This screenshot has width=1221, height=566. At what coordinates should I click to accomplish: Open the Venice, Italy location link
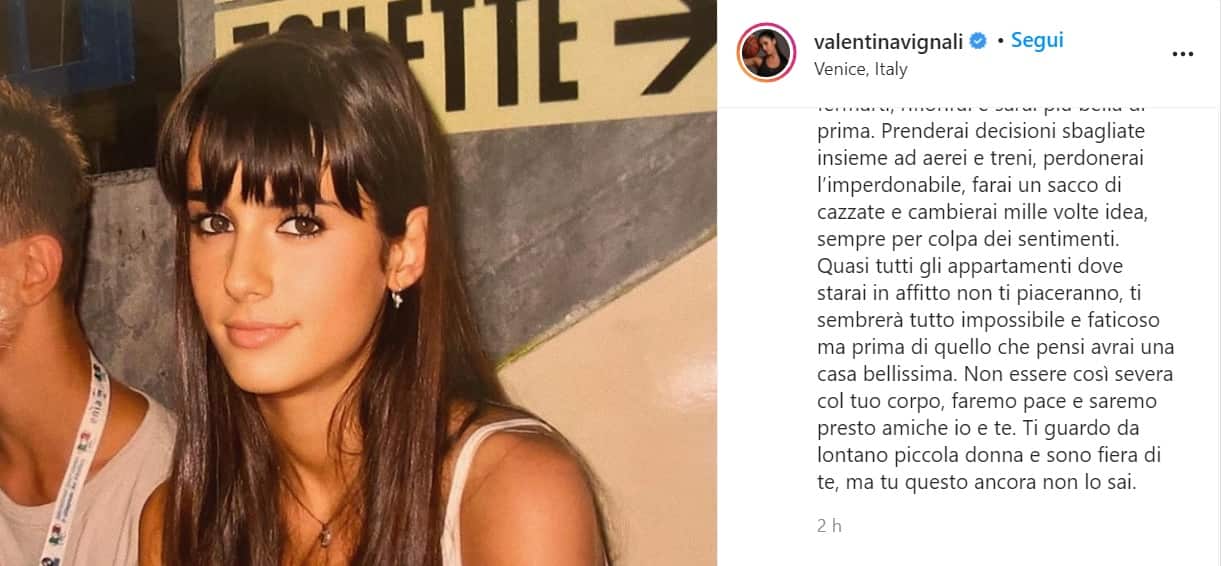click(861, 69)
